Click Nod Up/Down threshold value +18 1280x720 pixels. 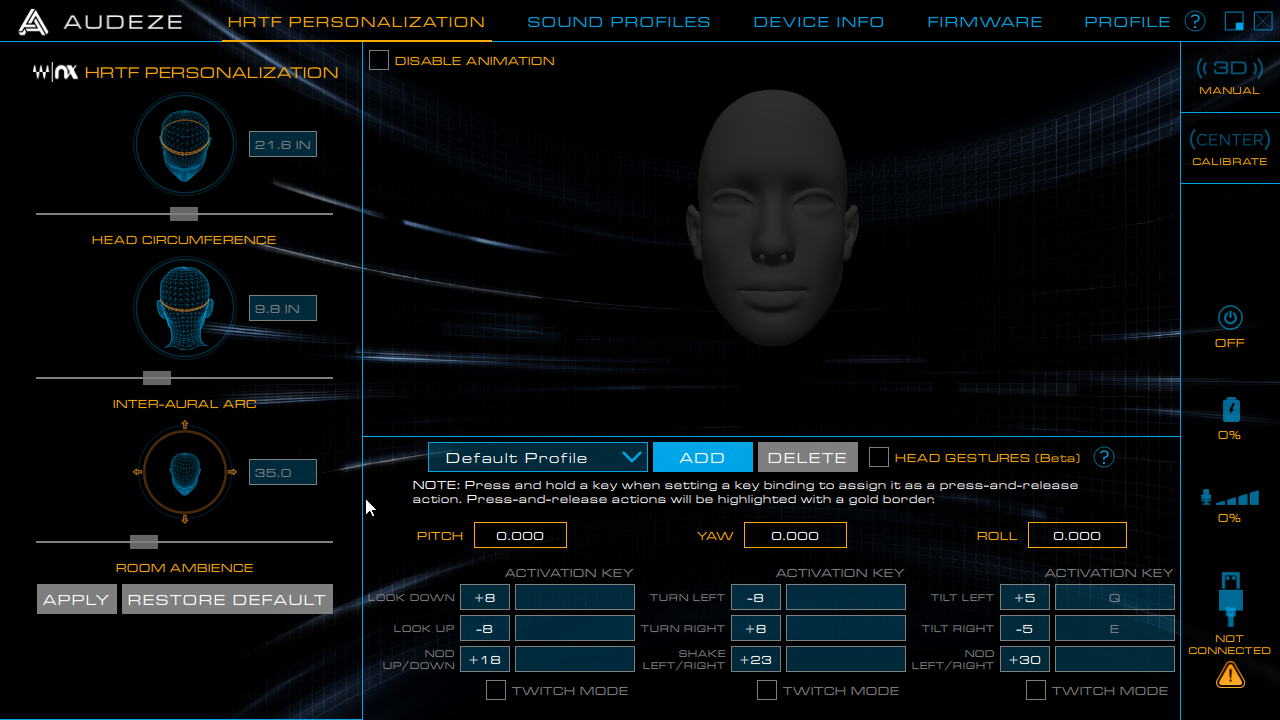click(485, 659)
